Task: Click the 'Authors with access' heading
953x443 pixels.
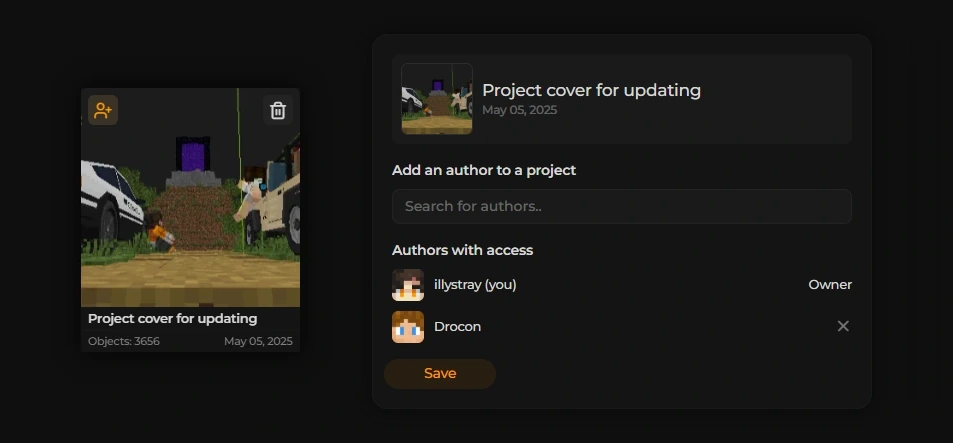Action: [x=463, y=250]
